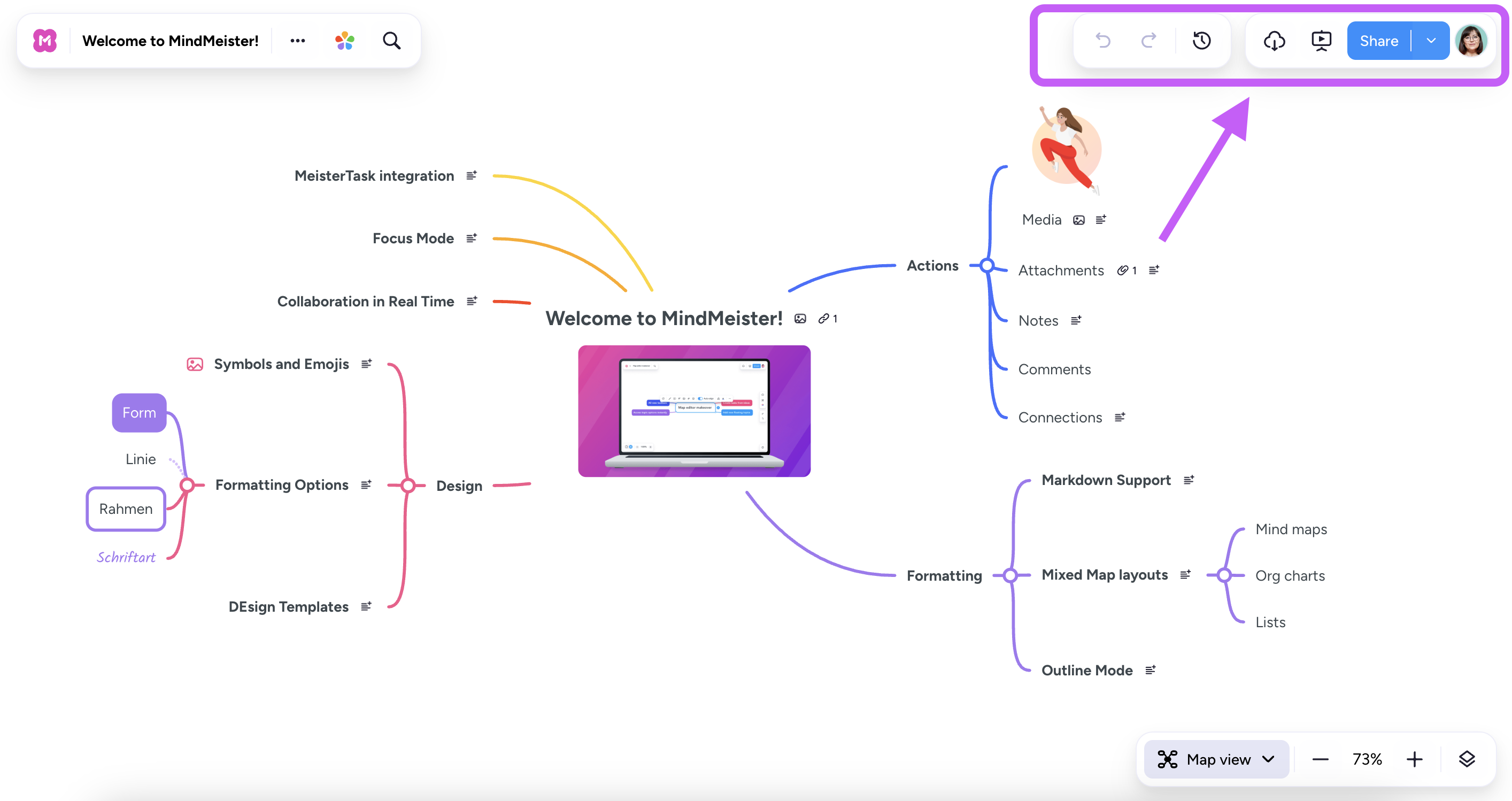Select the Focus Mode topic text
This screenshot has height=801, width=1512.
[413, 238]
